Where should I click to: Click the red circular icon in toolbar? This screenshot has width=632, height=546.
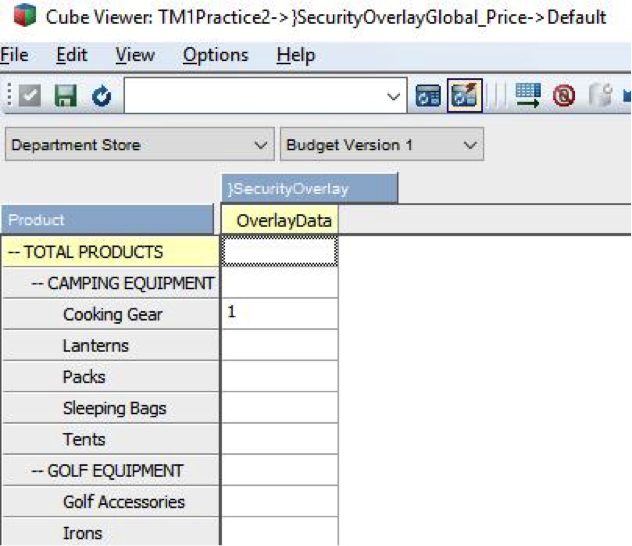click(563, 97)
